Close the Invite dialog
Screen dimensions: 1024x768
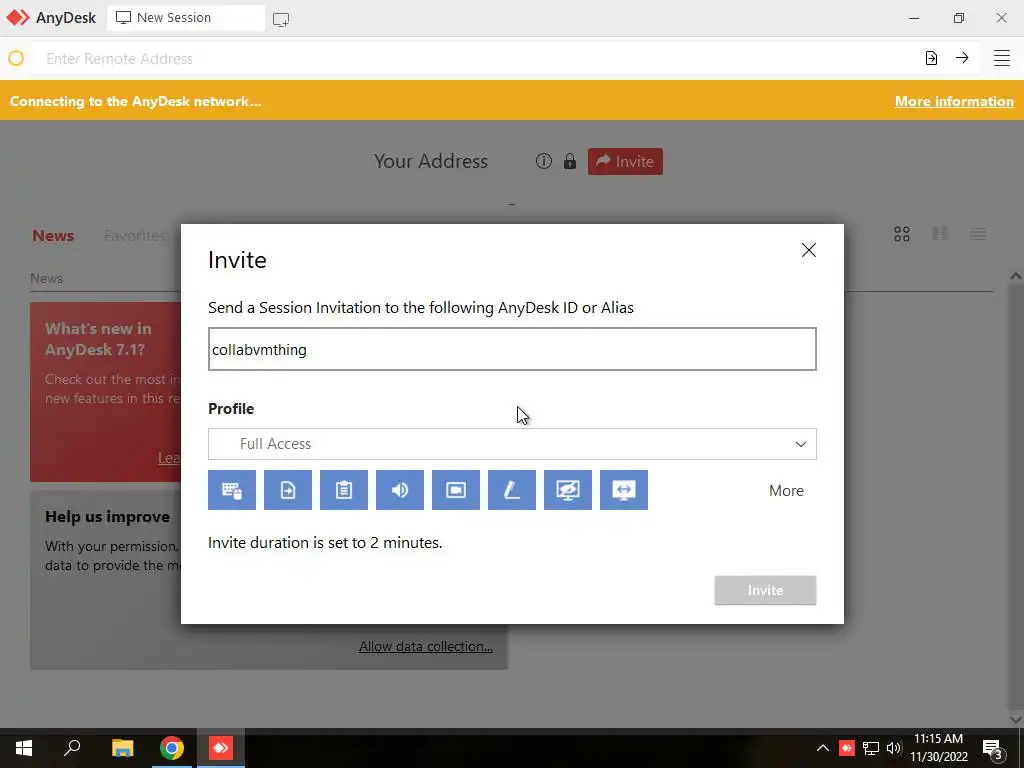(x=808, y=250)
